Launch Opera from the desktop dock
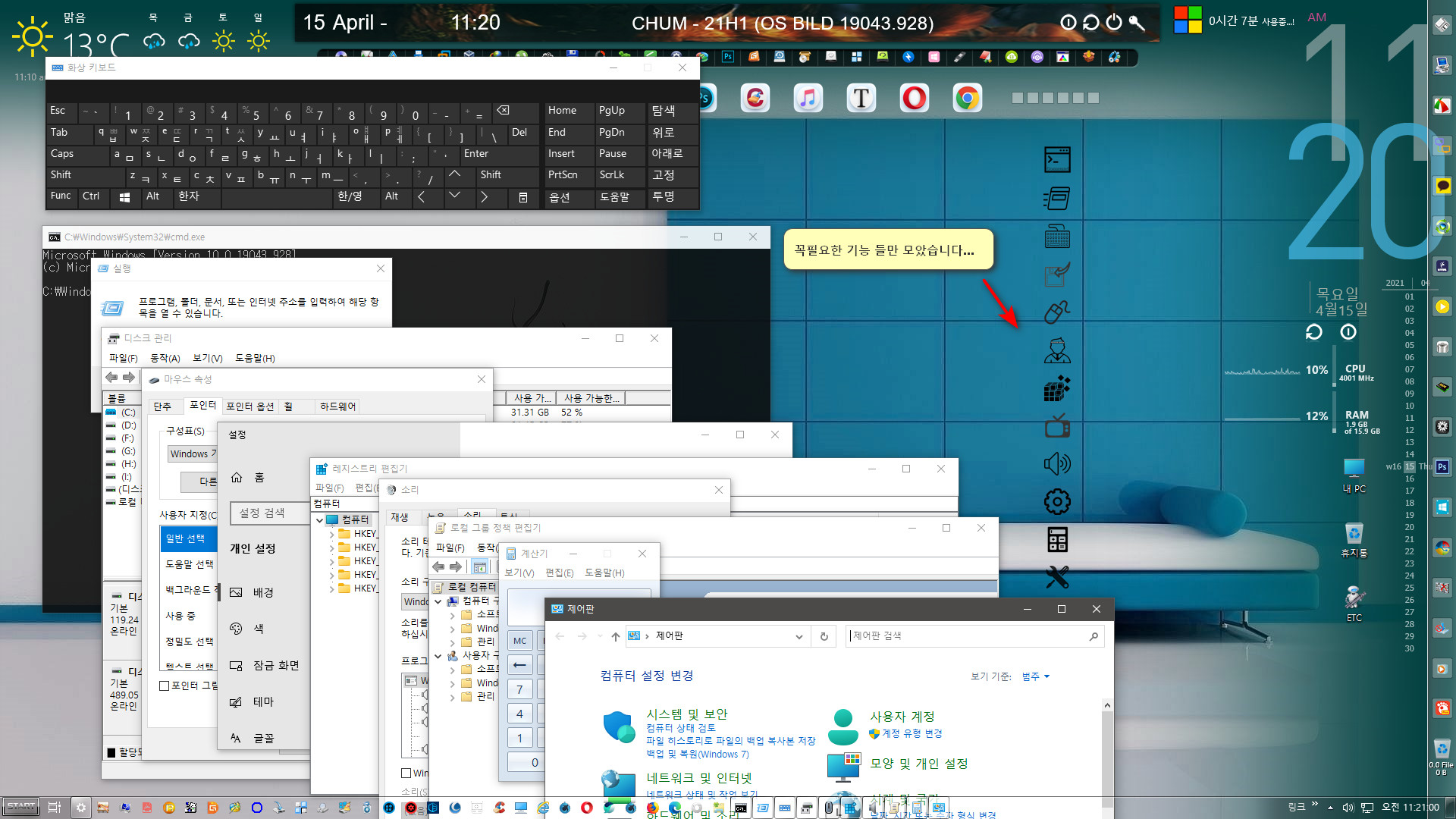The height and width of the screenshot is (819, 1456). (x=914, y=98)
